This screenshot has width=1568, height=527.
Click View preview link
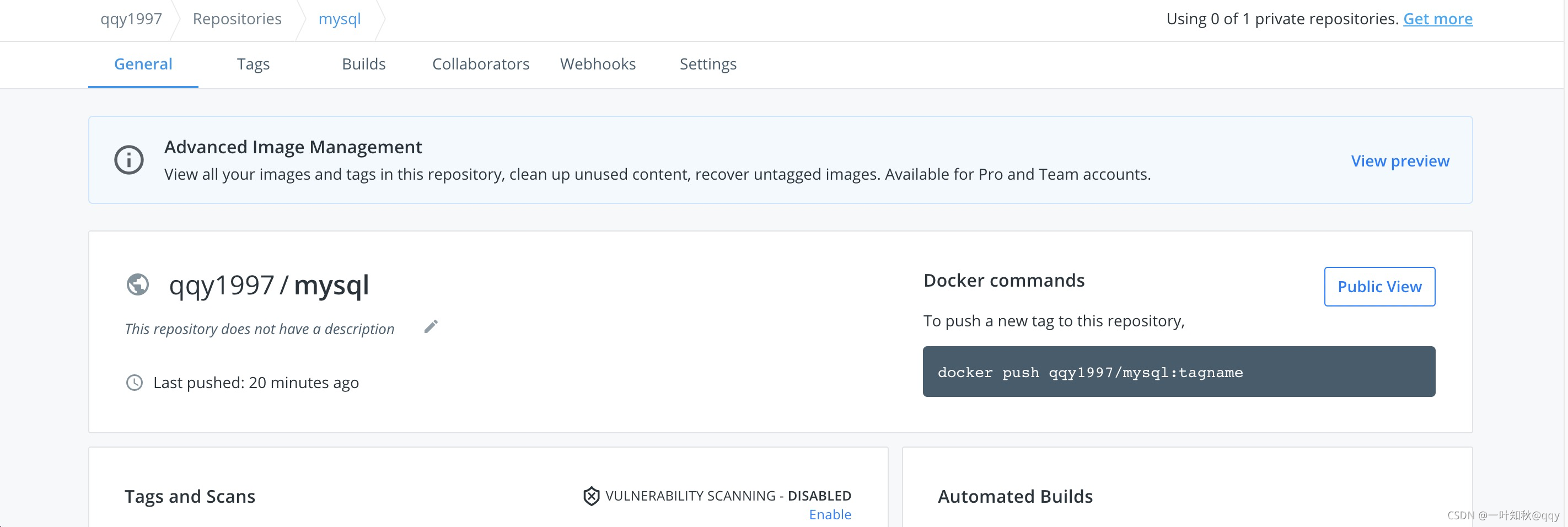(x=1400, y=160)
